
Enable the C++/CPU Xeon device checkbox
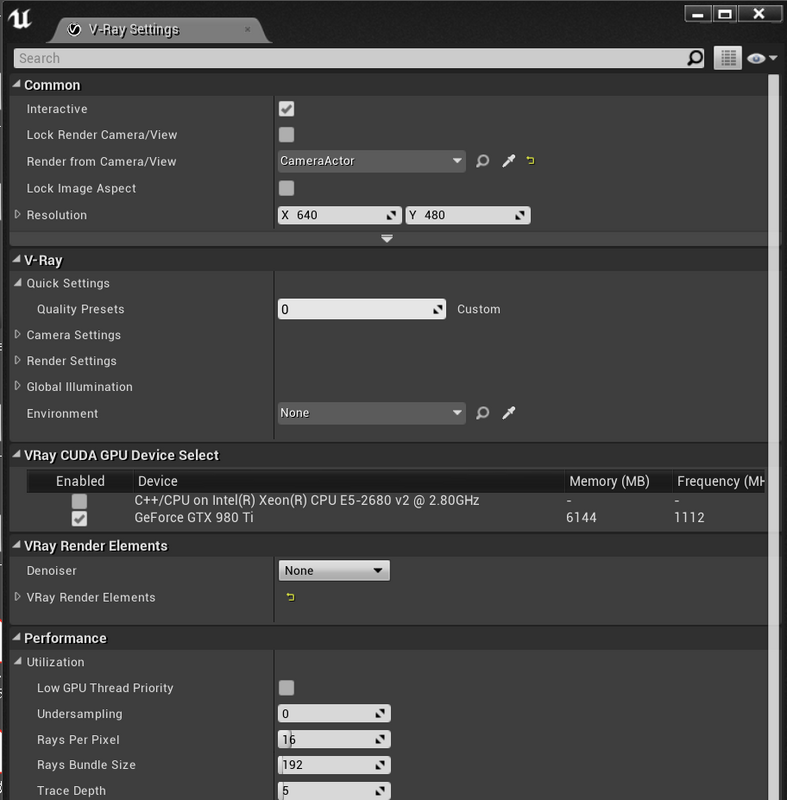point(79,501)
